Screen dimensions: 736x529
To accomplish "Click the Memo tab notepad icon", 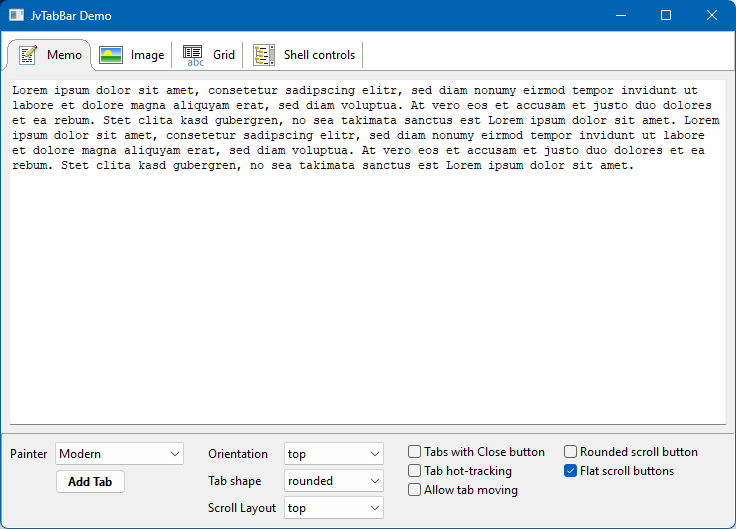I will tap(28, 55).
